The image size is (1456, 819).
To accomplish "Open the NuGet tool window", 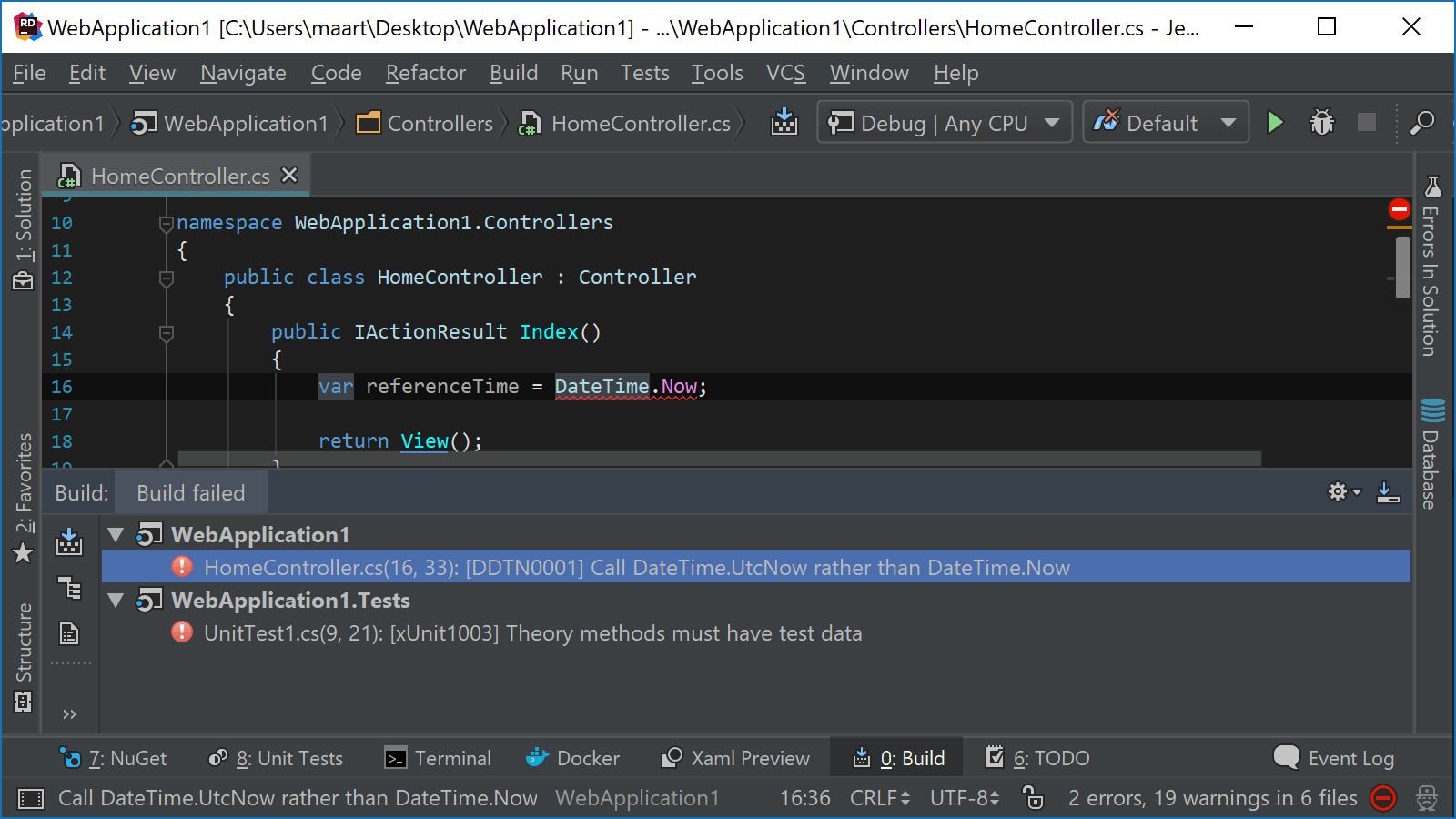I will click(113, 757).
